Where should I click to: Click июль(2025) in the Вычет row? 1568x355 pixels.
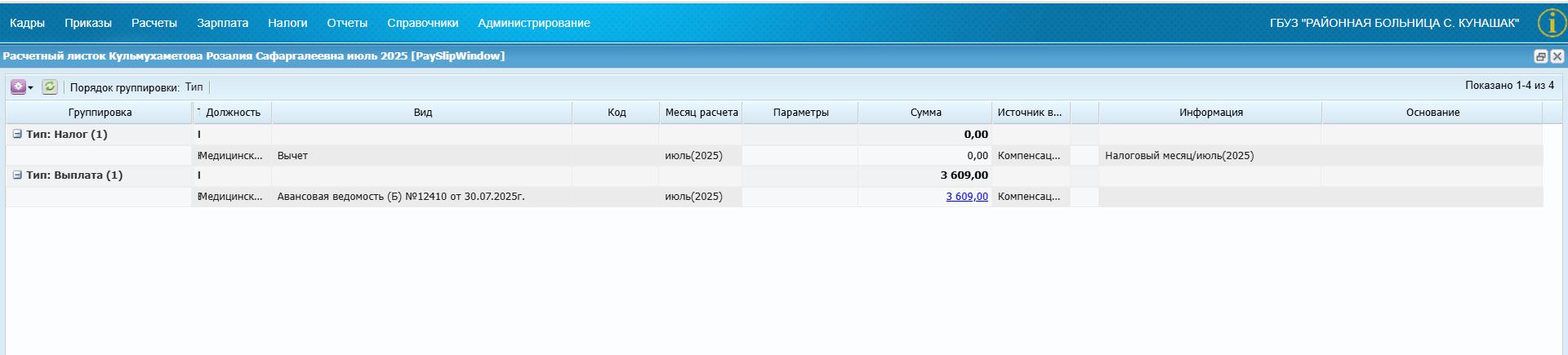point(701,156)
